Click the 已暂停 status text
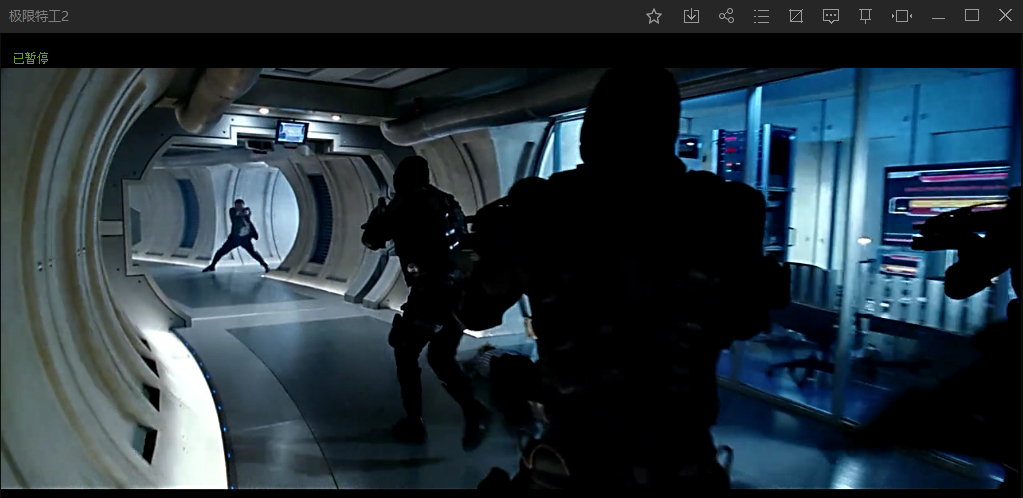 click(31, 58)
